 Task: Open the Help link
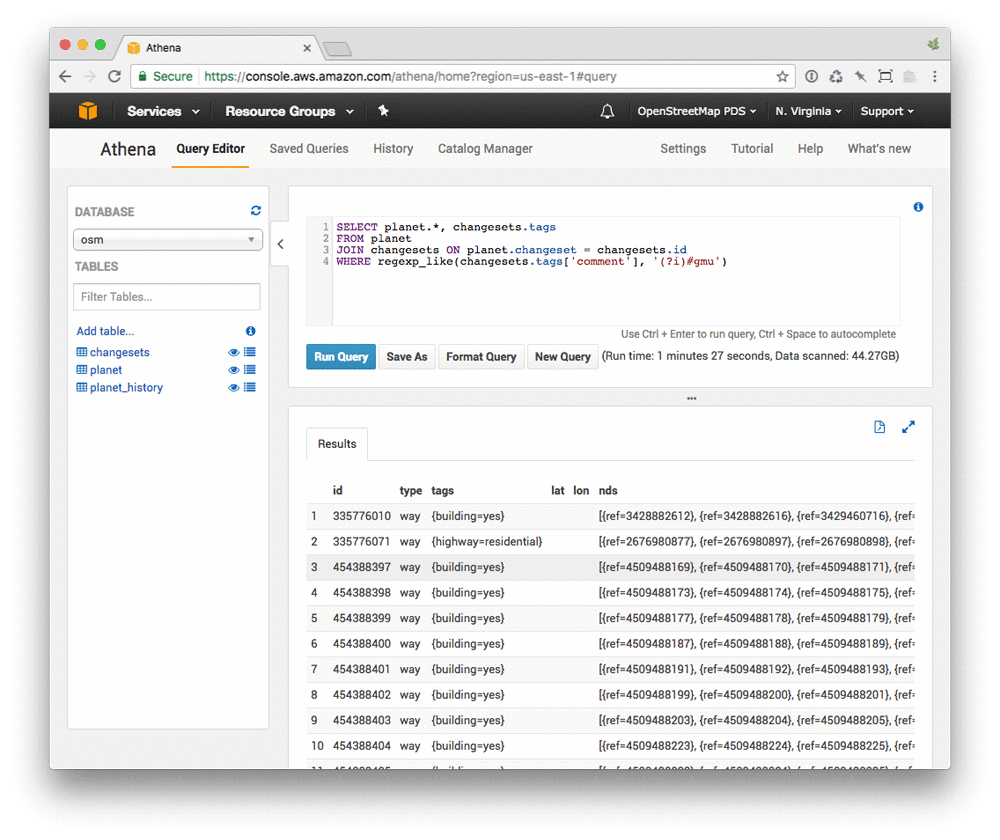pyautogui.click(x=810, y=149)
